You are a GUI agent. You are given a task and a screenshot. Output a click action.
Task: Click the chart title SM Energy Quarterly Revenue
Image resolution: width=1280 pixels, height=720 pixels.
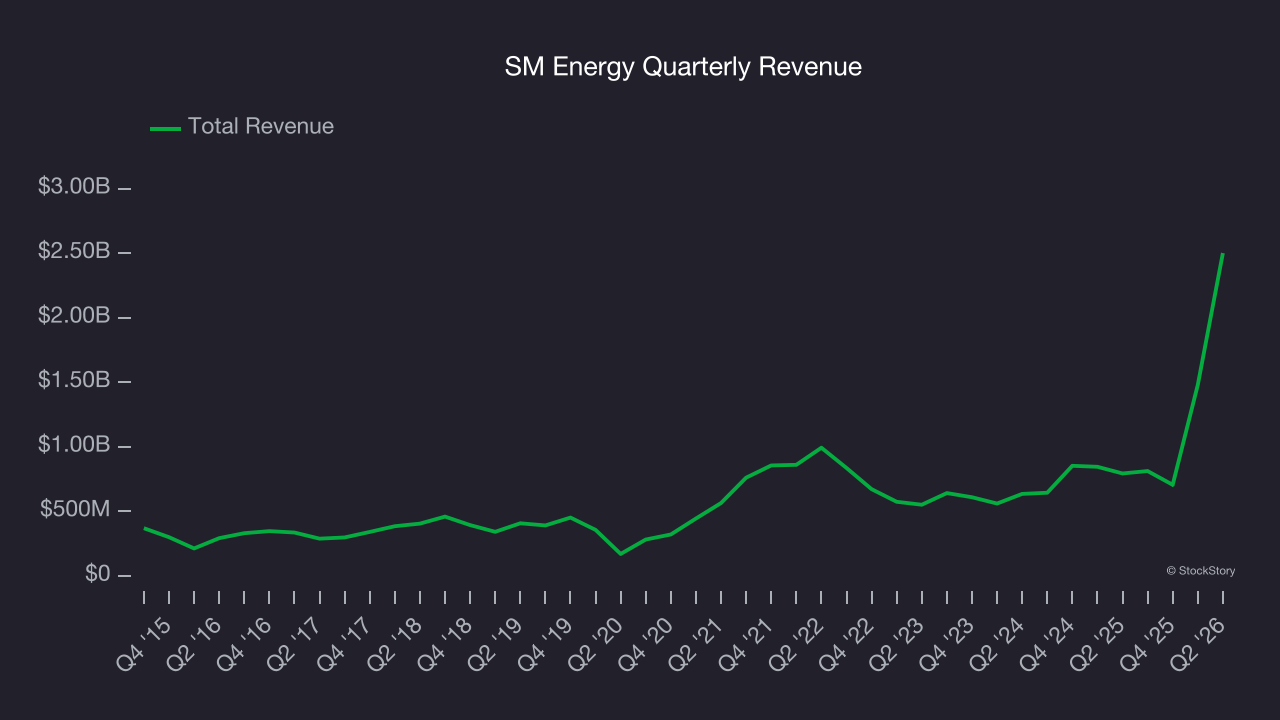(683, 67)
